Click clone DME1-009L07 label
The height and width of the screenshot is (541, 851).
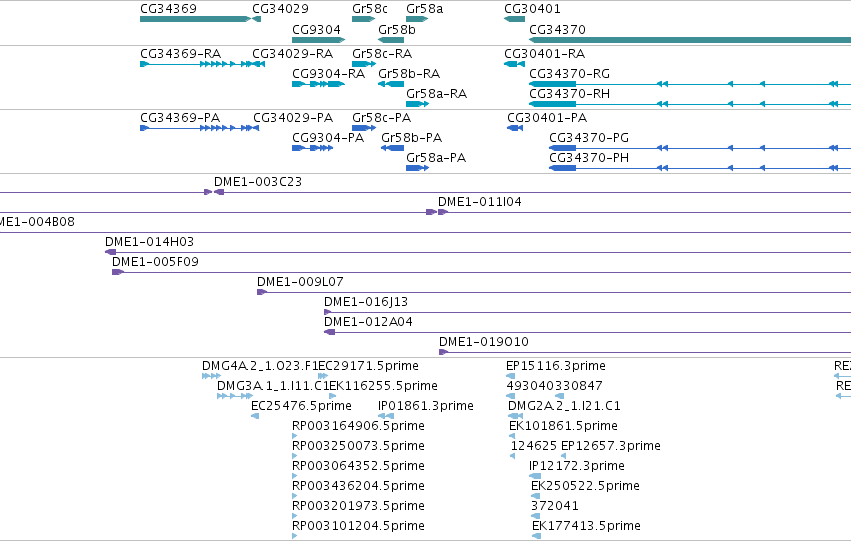(300, 282)
